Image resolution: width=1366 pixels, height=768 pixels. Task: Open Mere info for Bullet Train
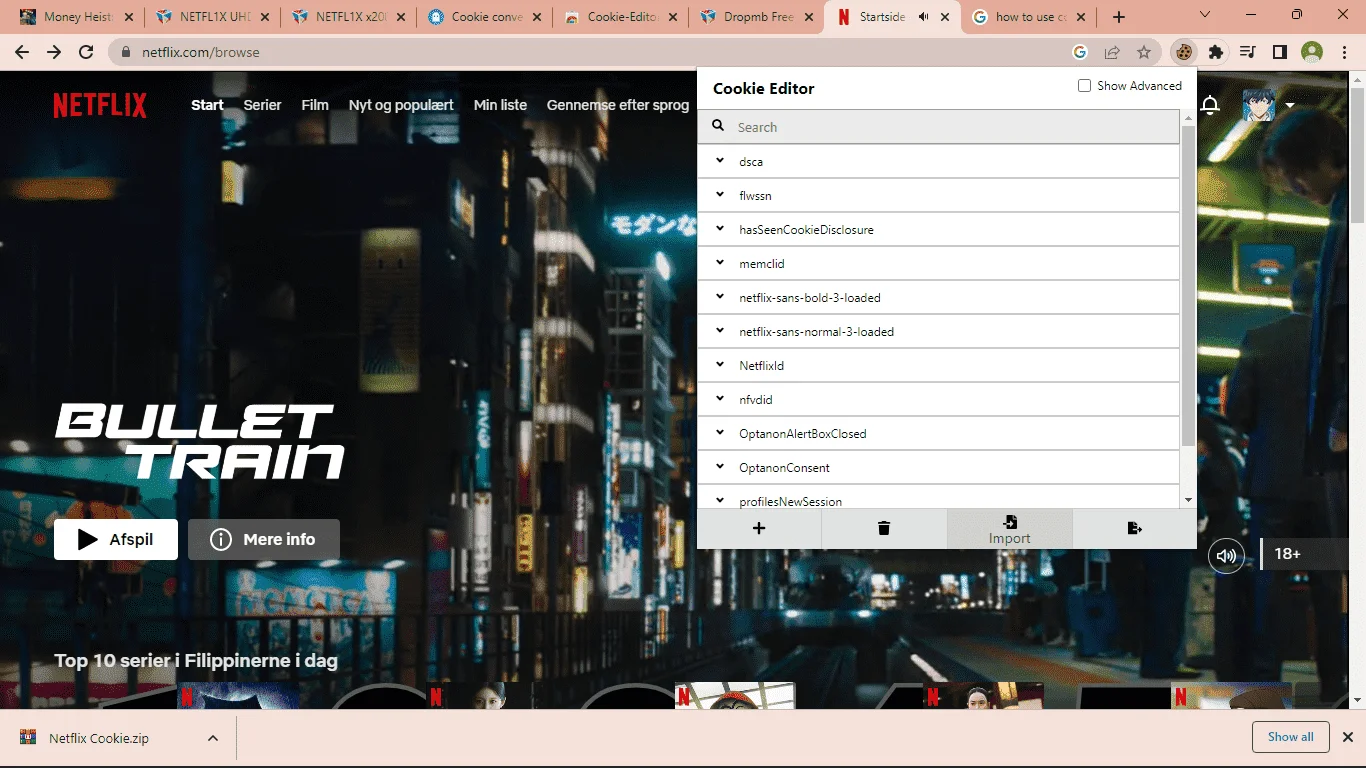pyautogui.click(x=264, y=539)
